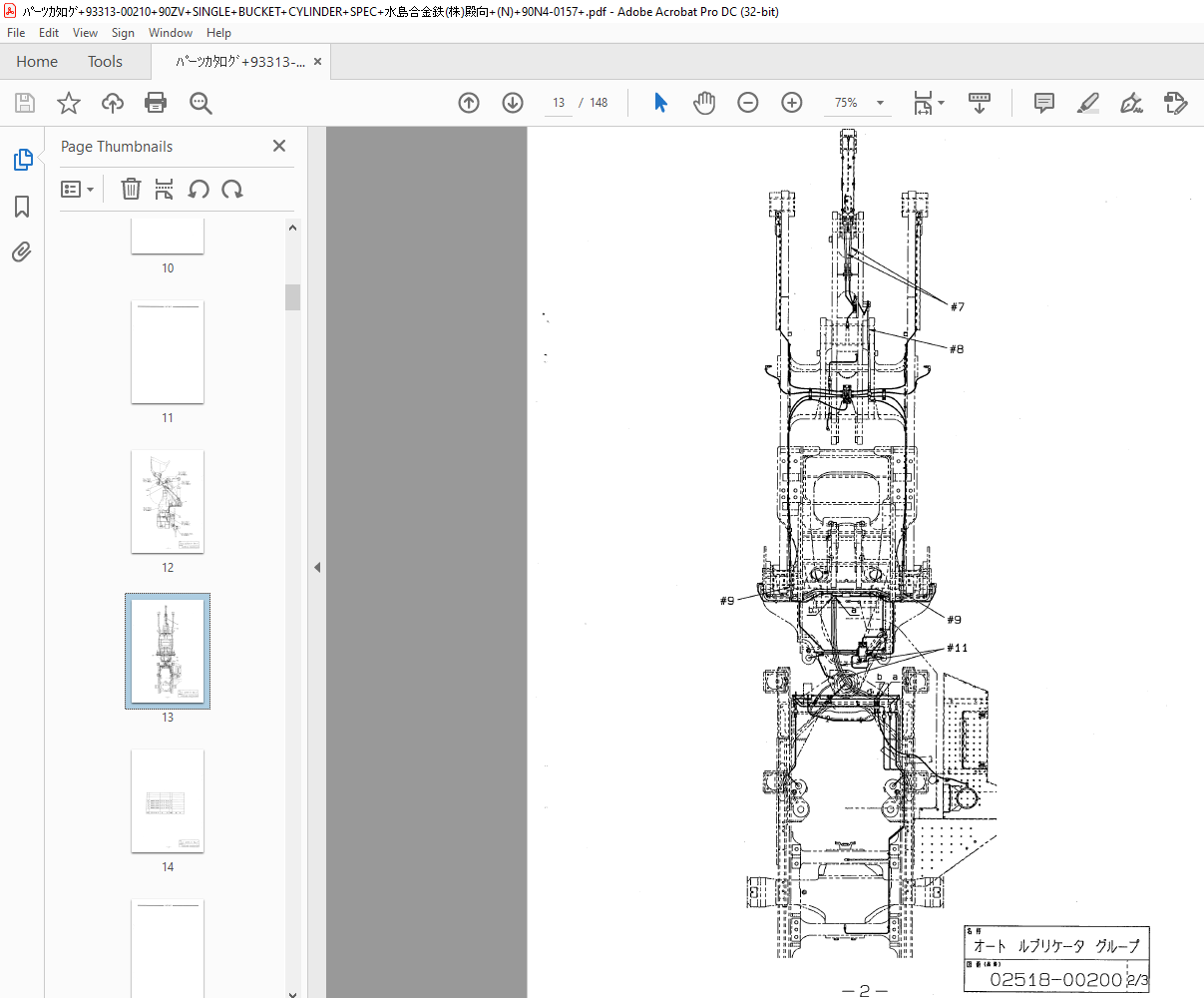Open the Help menu
The height and width of the screenshot is (998, 1204).
point(218,33)
